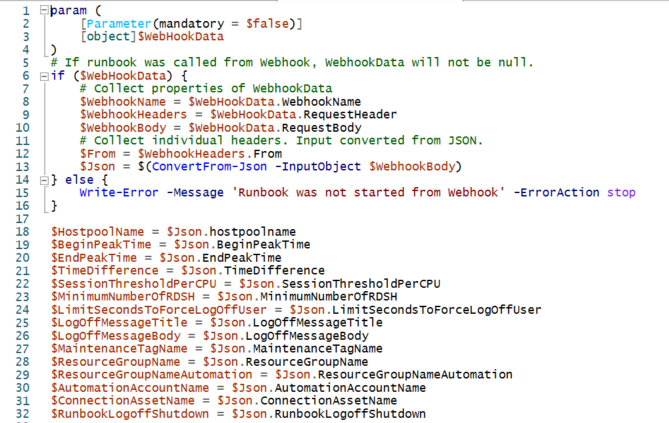Click the $MinimumNumberOfRDSH variable
This screenshot has width=669, height=423.
123,297
